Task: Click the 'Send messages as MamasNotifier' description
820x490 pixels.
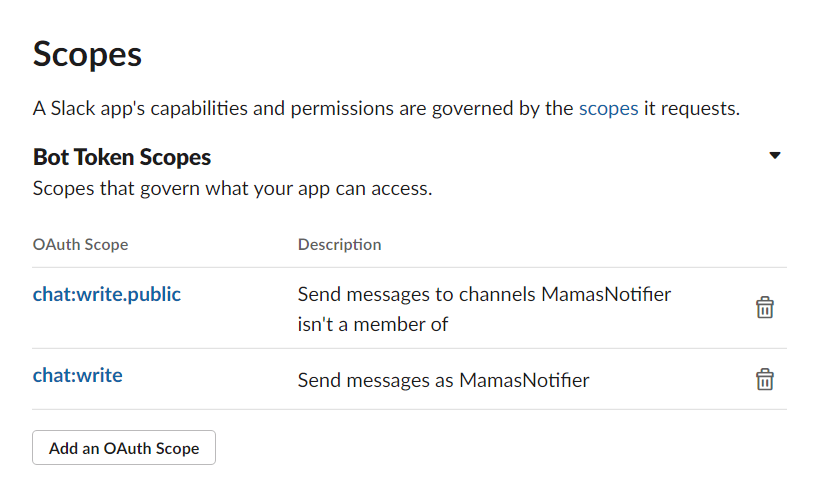Action: point(443,380)
